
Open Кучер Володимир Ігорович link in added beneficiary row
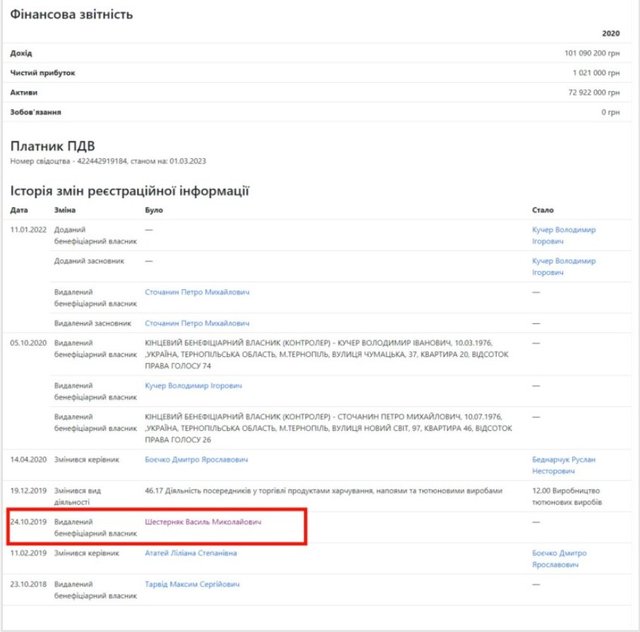point(564,230)
